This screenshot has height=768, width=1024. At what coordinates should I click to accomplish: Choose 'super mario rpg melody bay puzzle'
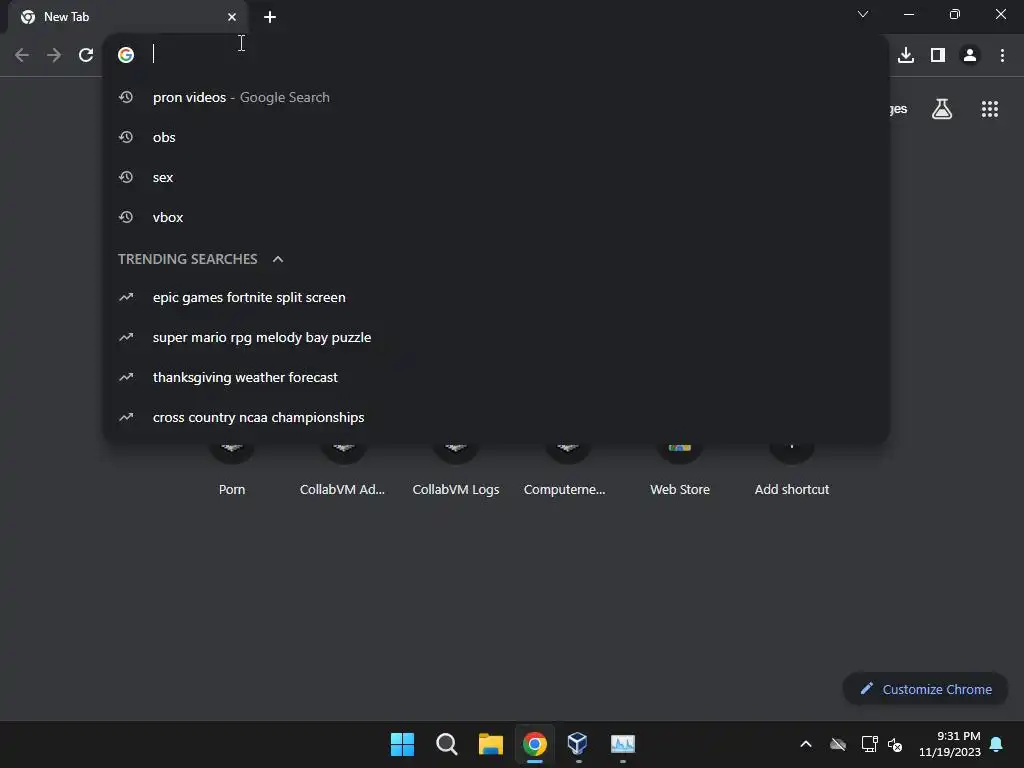[x=496, y=338]
